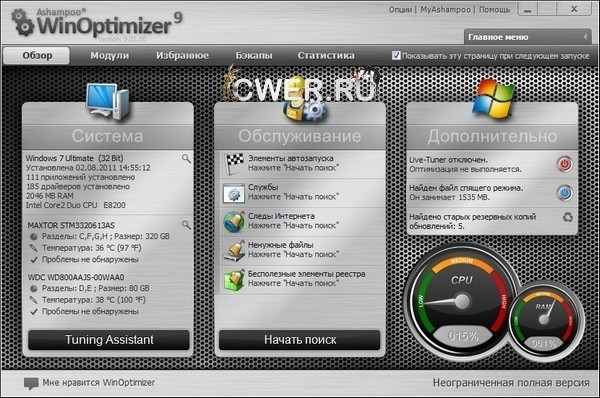Viewport: 600px width, 398px height.
Task: Open the Опции menu
Action: coord(400,10)
